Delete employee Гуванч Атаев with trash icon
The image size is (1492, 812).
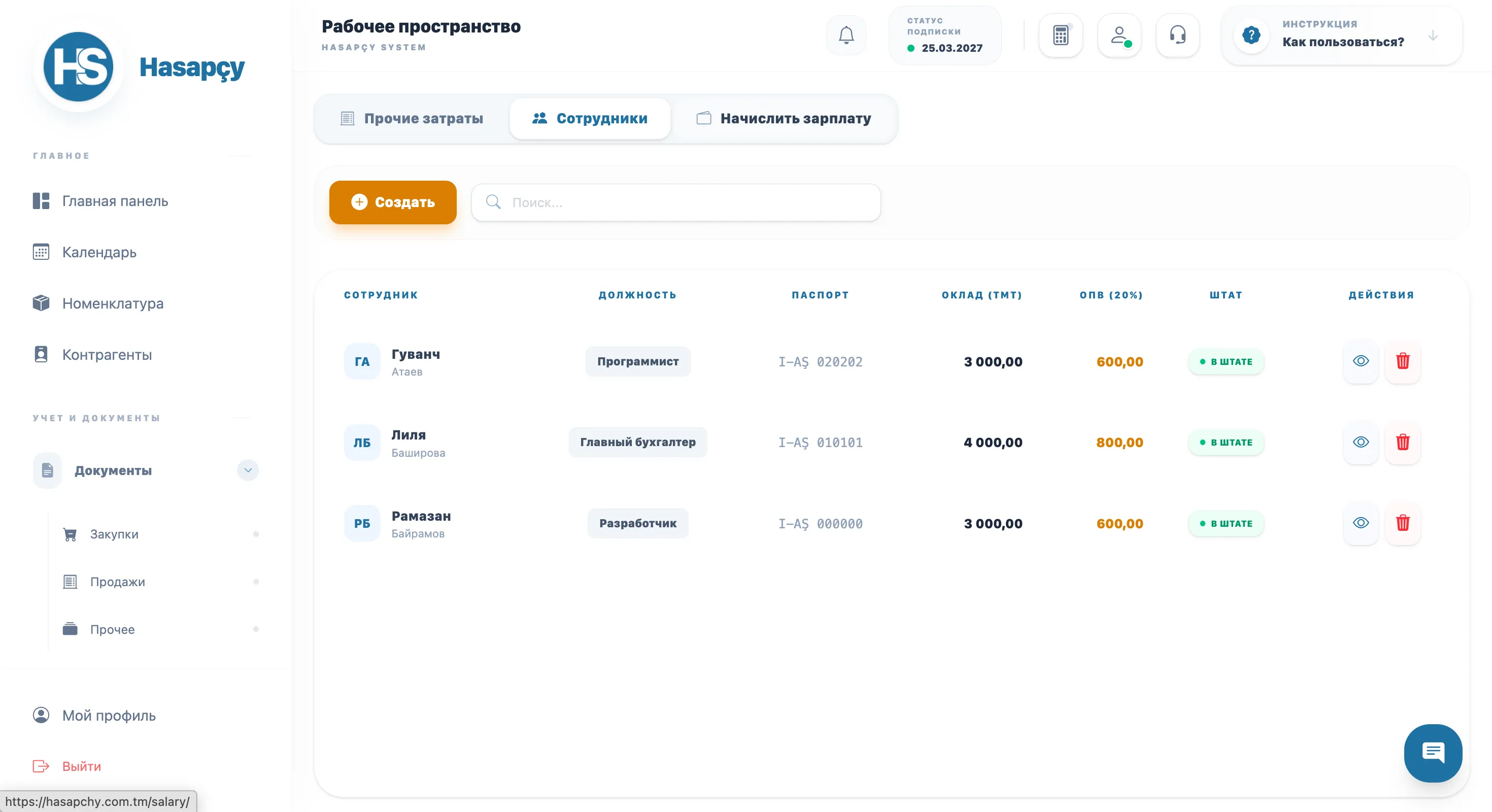[1402, 361]
